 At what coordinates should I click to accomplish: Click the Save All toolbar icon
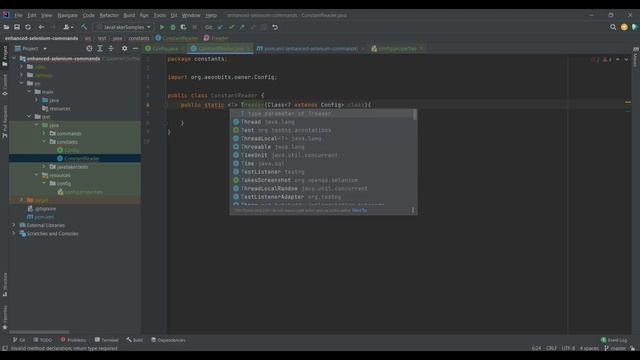tap(17, 27)
